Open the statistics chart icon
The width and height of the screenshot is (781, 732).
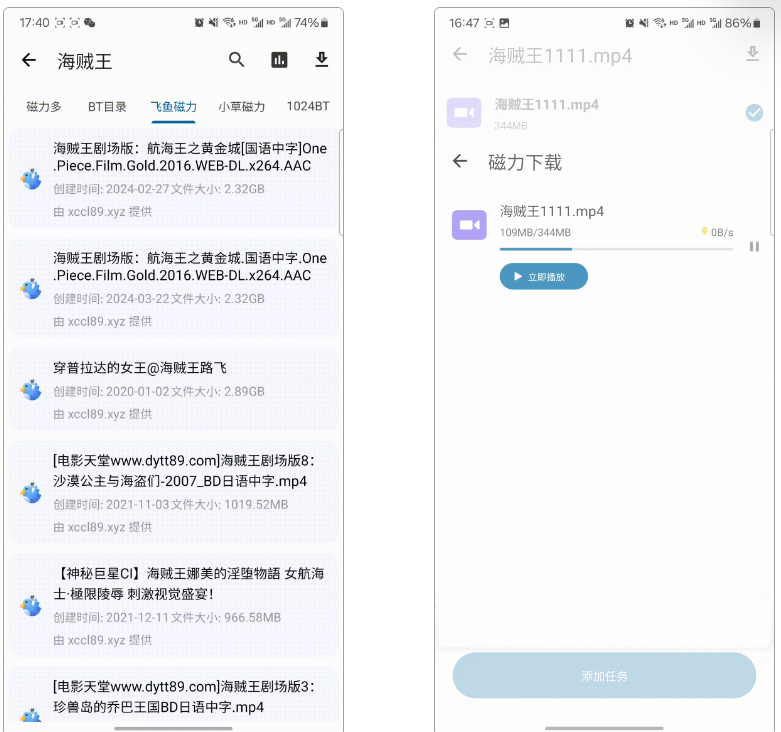pos(279,60)
